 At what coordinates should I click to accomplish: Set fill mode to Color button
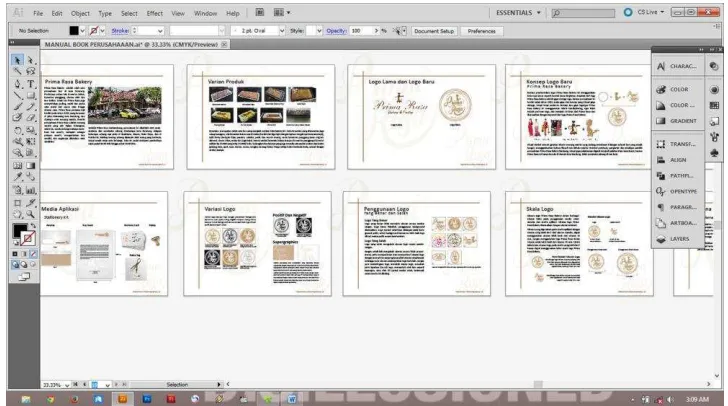tap(15, 254)
